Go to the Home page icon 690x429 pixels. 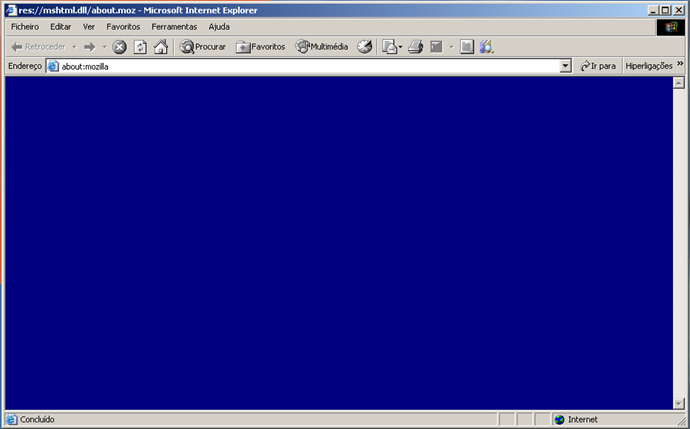(160, 47)
